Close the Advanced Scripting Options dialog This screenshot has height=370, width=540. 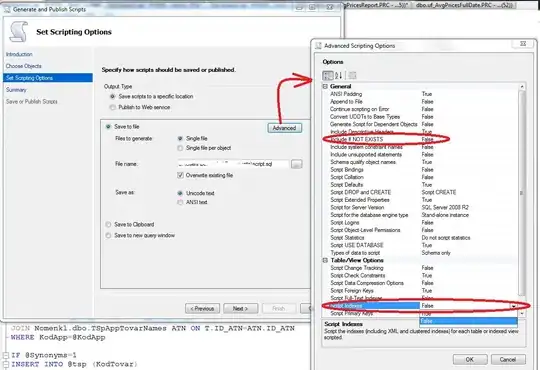tap(523, 44)
